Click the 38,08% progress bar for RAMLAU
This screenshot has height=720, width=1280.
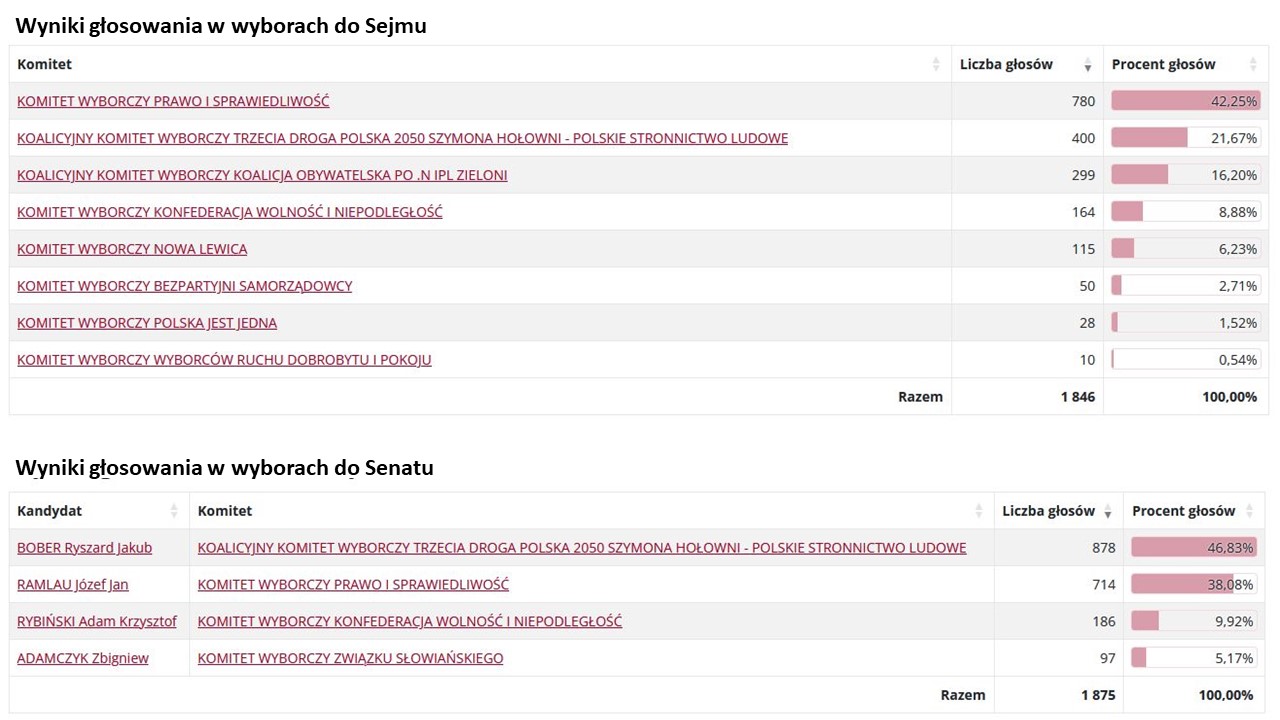(1194, 585)
